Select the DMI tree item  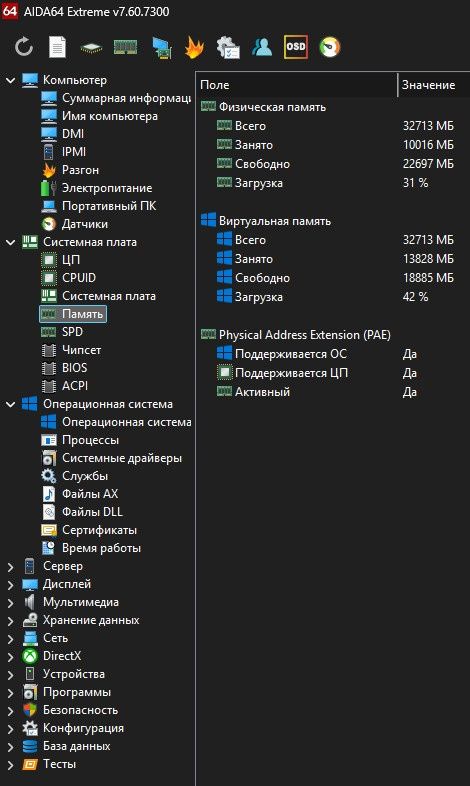[x=63, y=134]
